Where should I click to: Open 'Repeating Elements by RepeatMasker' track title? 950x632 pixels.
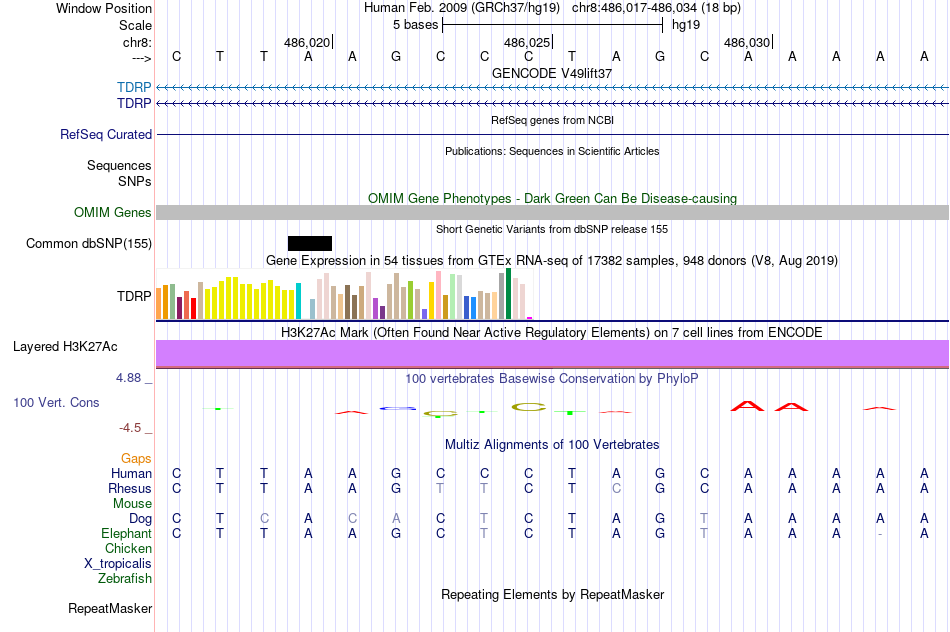(x=552, y=594)
